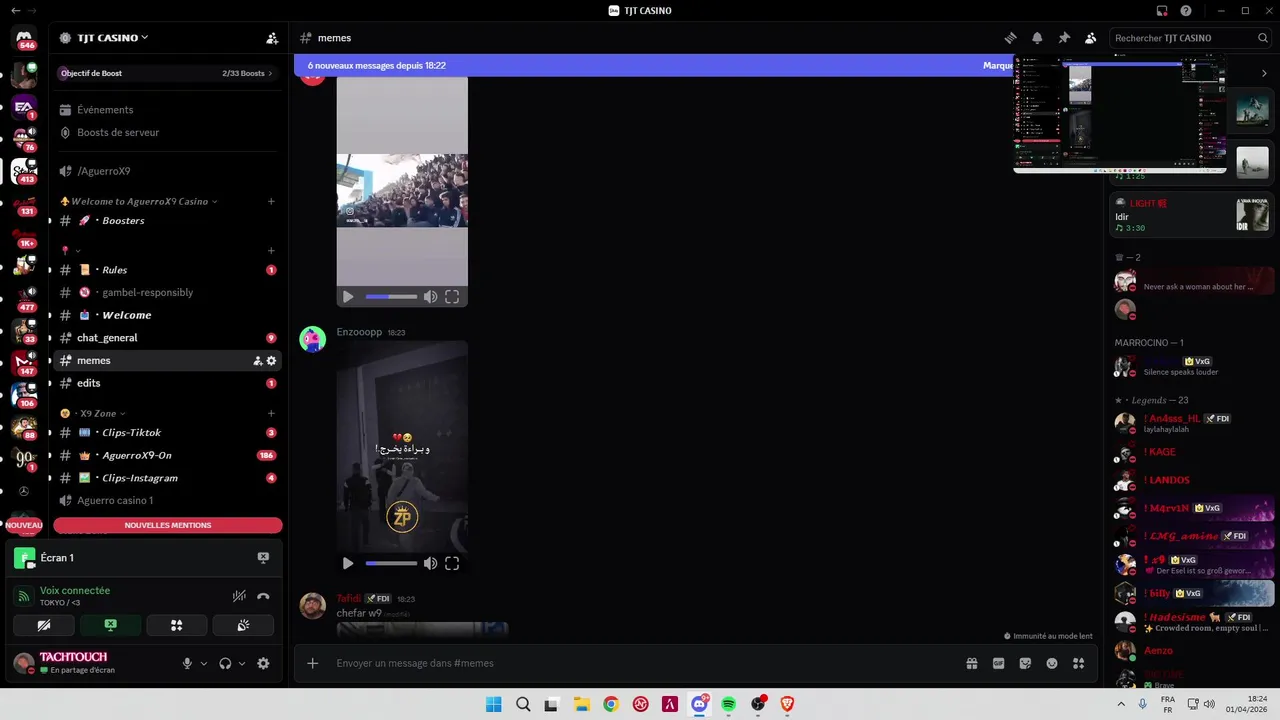Click the NOUVELLES MENTIONS button
The image size is (1280, 720).
168,525
